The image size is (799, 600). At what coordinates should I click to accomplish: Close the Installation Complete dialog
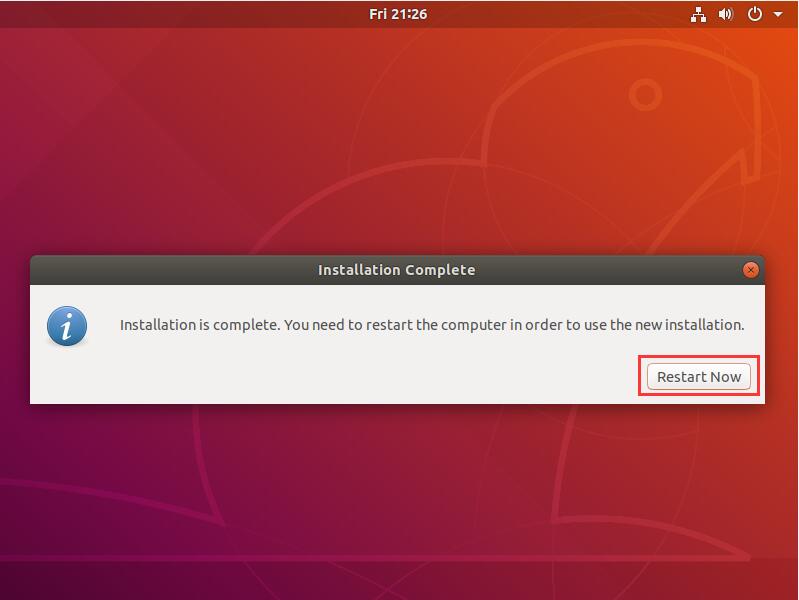point(750,270)
